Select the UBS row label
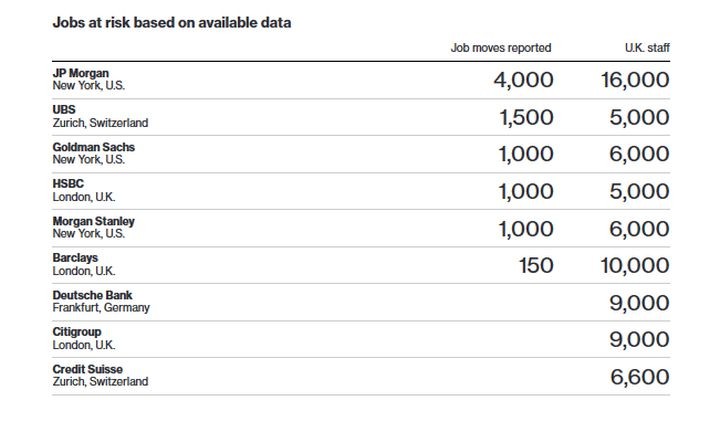The width and height of the screenshot is (710, 422). (x=64, y=110)
